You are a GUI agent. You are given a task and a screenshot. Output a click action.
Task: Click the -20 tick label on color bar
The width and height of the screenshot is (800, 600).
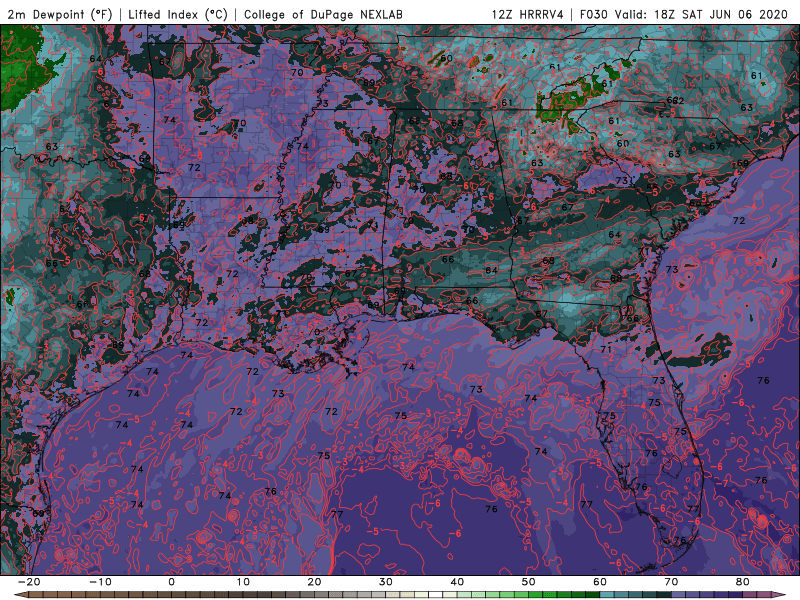29,582
